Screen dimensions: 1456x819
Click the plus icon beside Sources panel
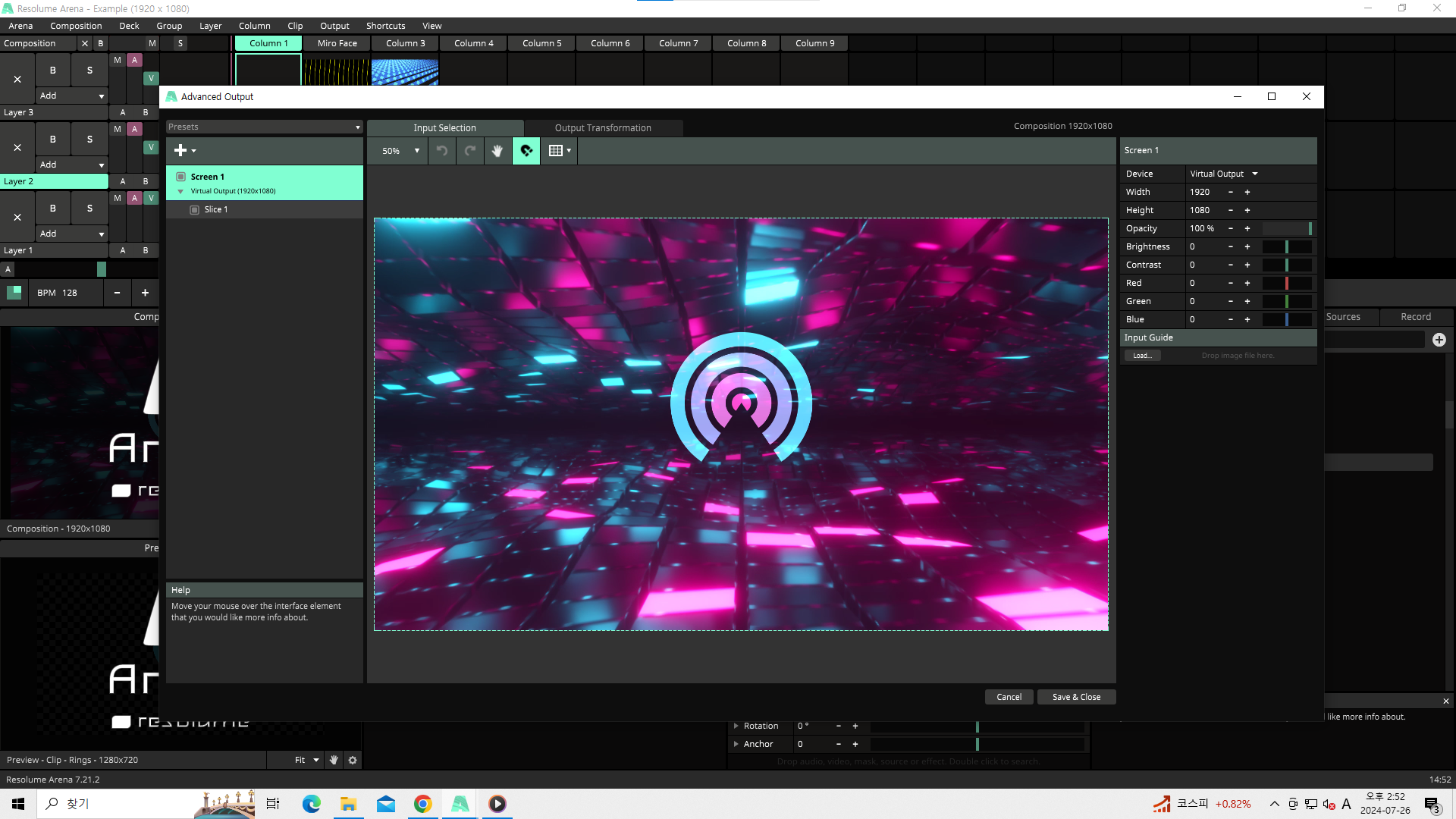1439,340
